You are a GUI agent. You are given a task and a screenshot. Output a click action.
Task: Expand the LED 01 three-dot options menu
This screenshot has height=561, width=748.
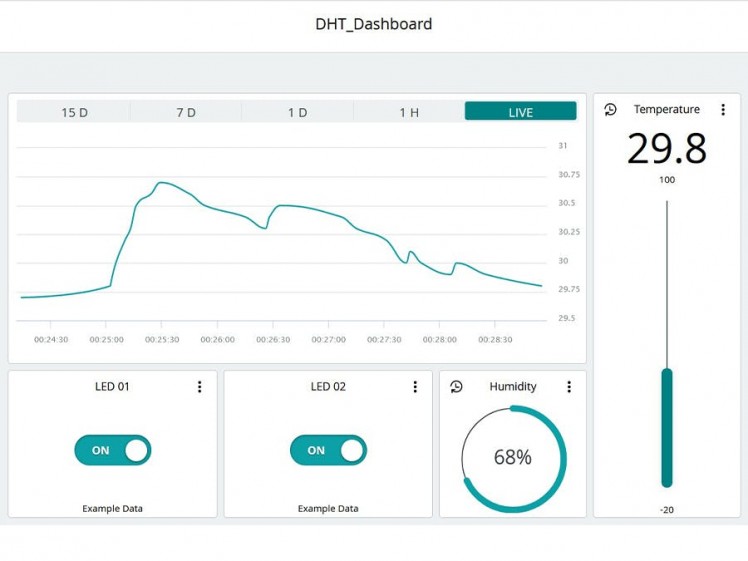tap(199, 387)
